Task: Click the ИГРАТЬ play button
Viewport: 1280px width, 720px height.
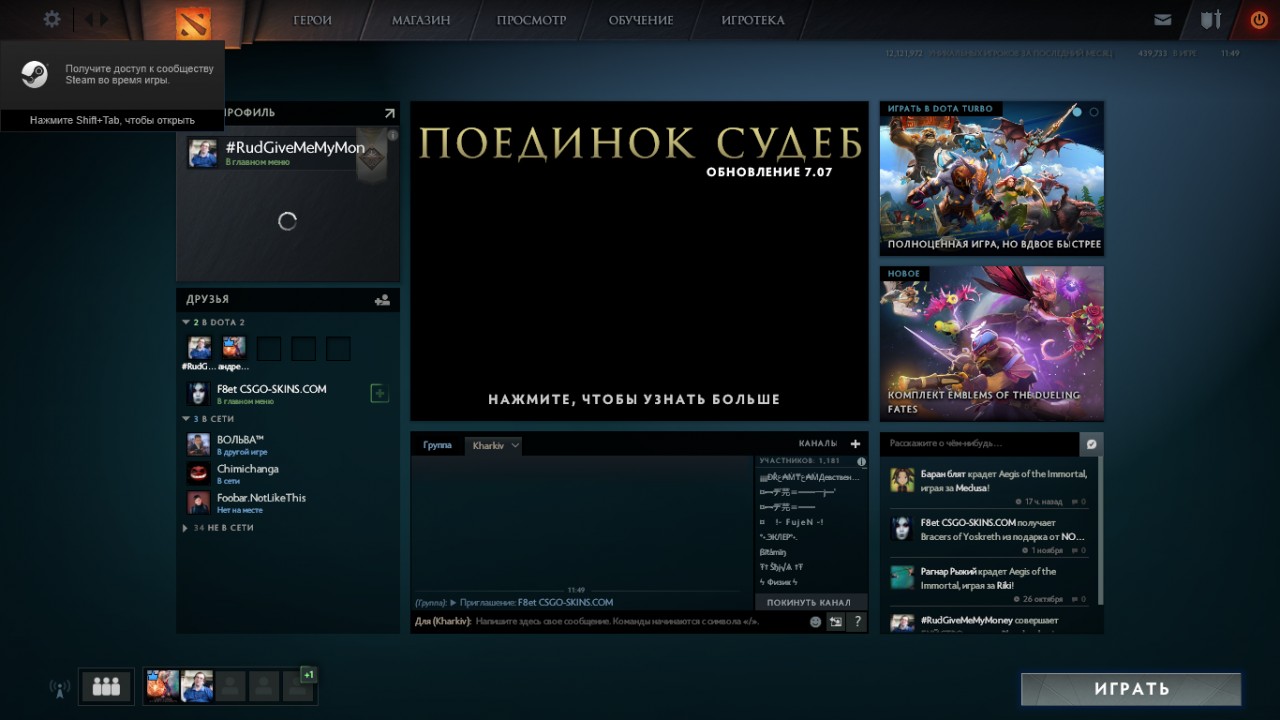Action: 1131,689
